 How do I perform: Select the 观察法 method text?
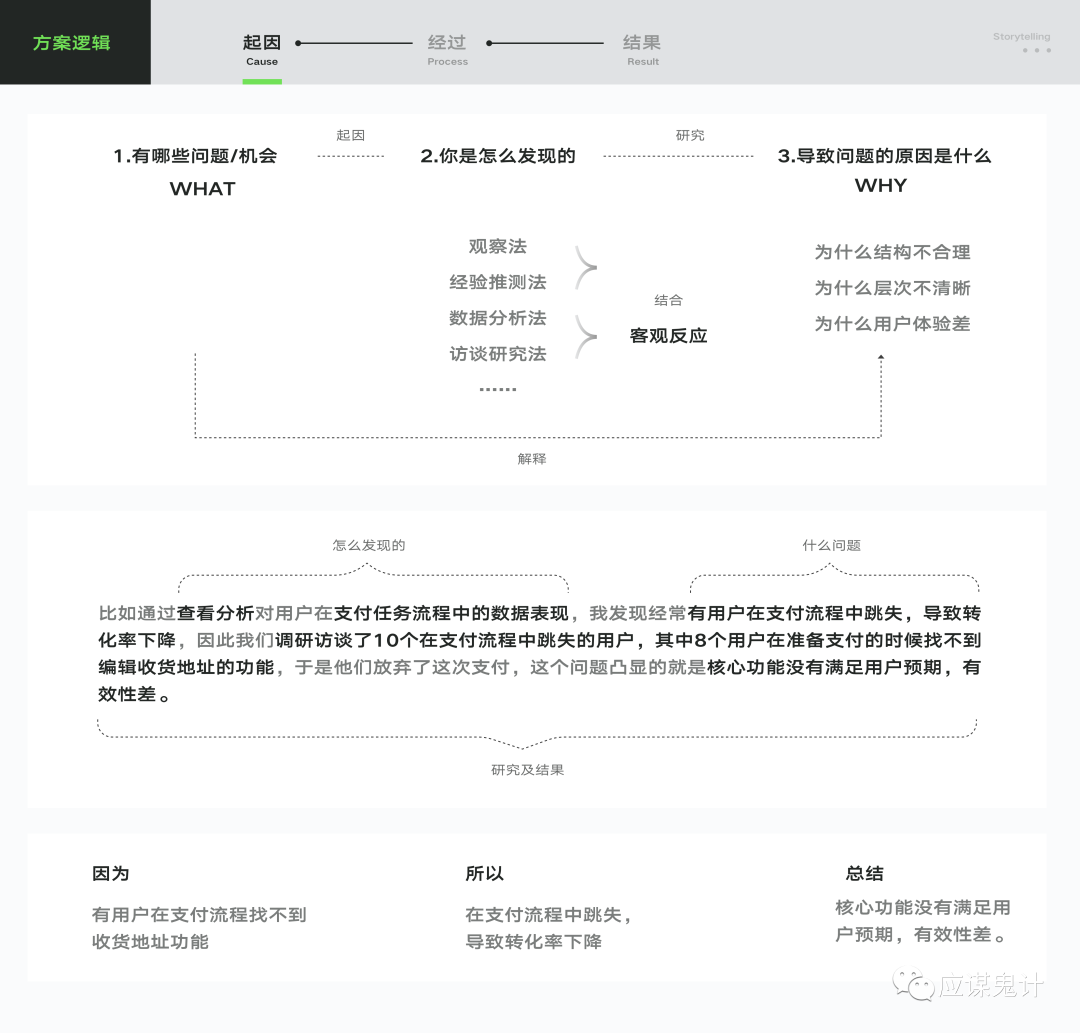pos(497,247)
